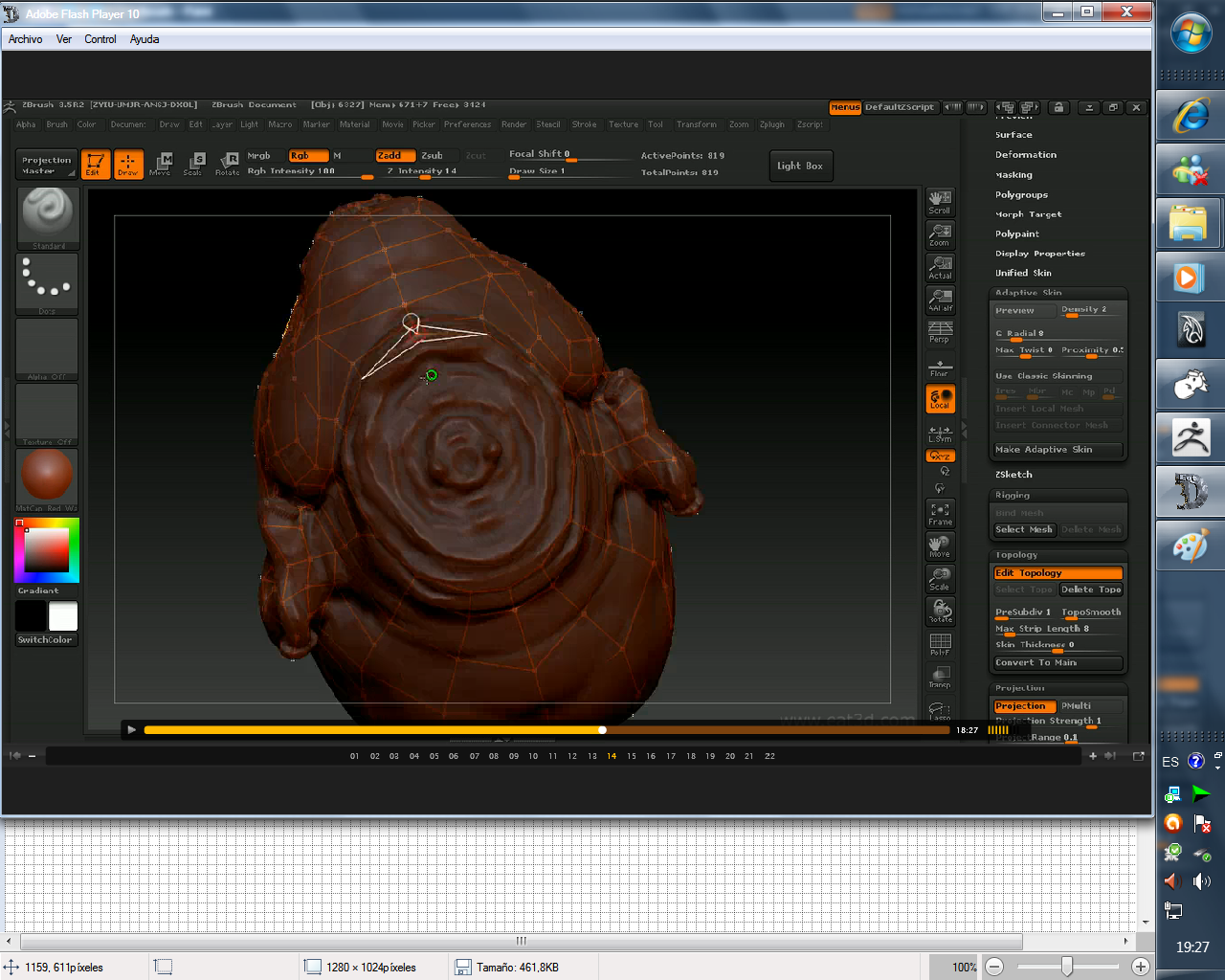This screenshot has height=980, width=1225.
Task: Open the Standard brush thumbnail
Action: pos(47,217)
